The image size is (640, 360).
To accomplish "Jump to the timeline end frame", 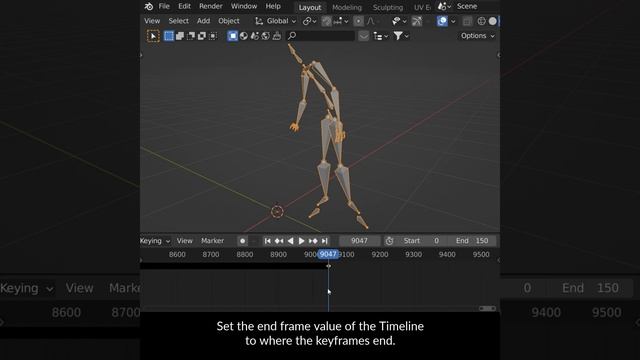I will click(324, 241).
